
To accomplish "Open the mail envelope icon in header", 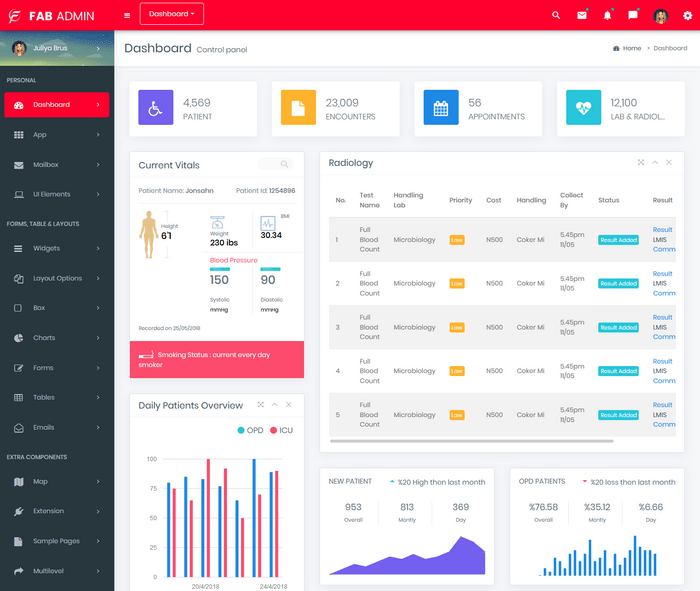I will [x=582, y=15].
